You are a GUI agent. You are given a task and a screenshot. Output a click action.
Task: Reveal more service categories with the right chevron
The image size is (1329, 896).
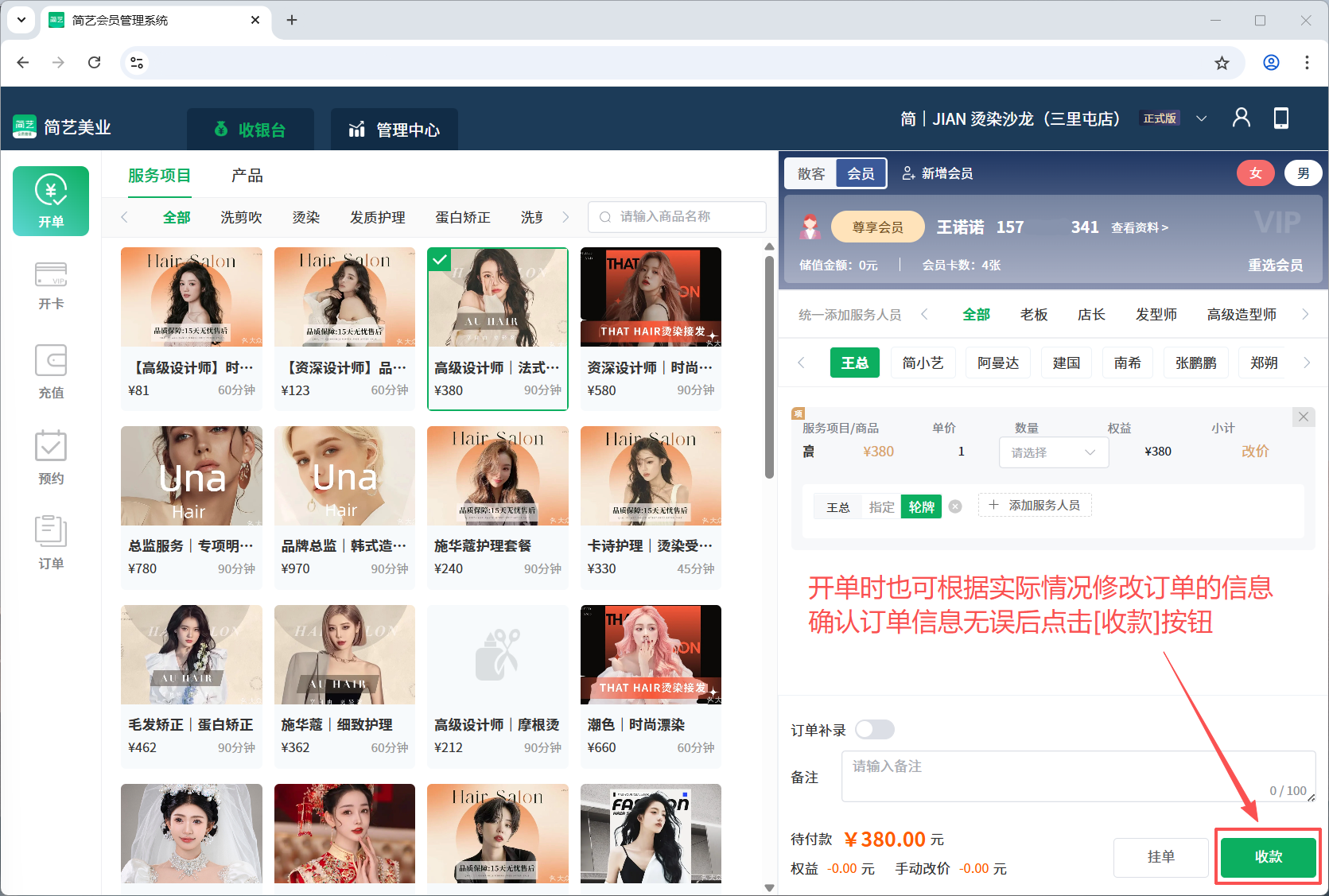tap(565, 216)
